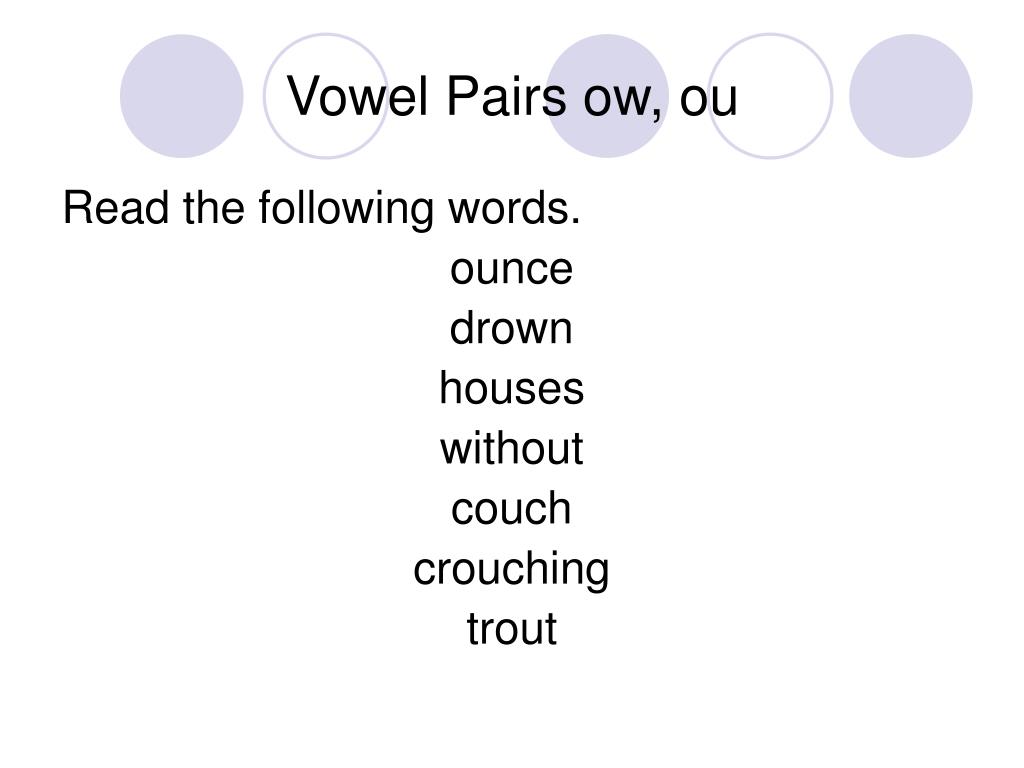
Task: Select the word 'ounce'
Action: (511, 269)
